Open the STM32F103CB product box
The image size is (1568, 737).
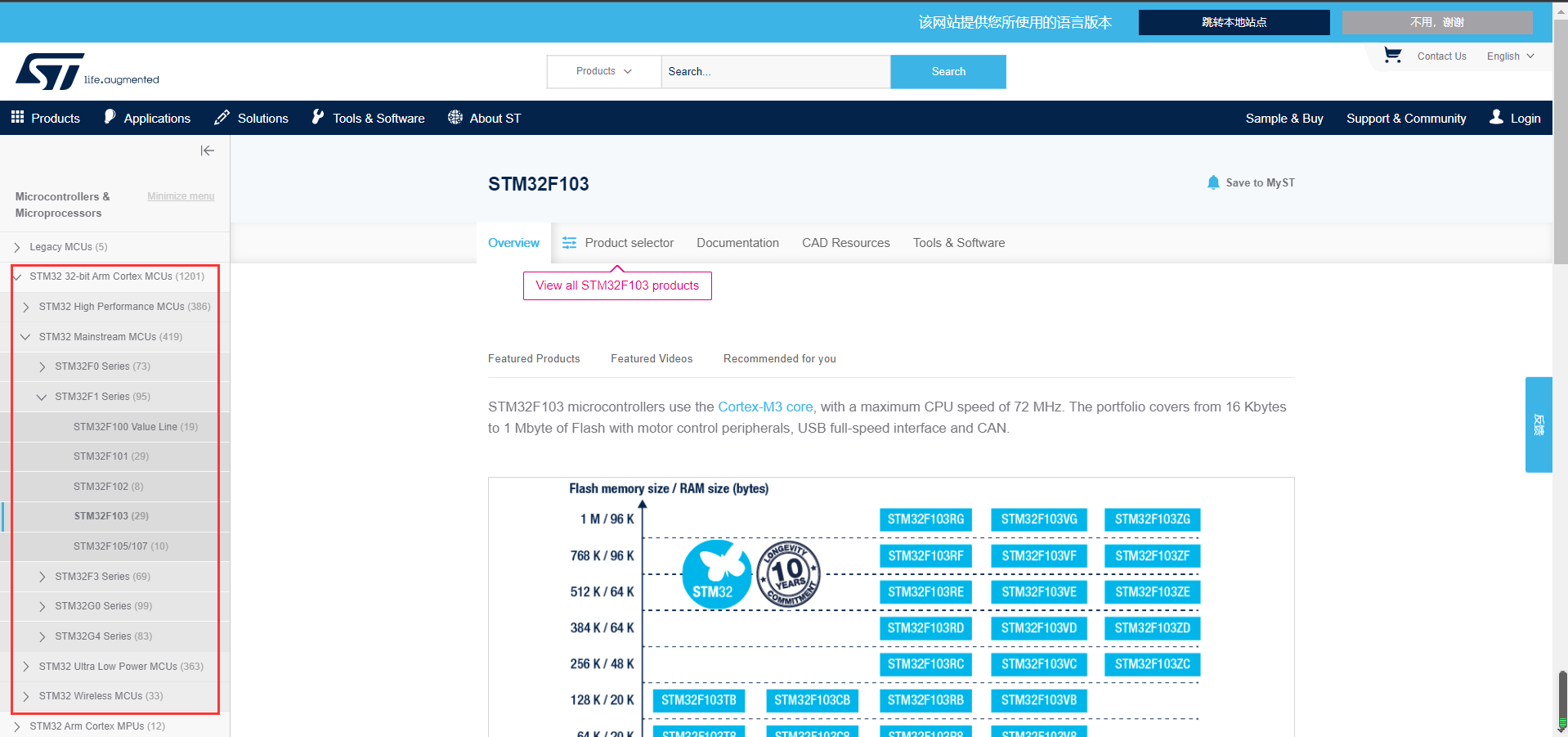coord(812,700)
